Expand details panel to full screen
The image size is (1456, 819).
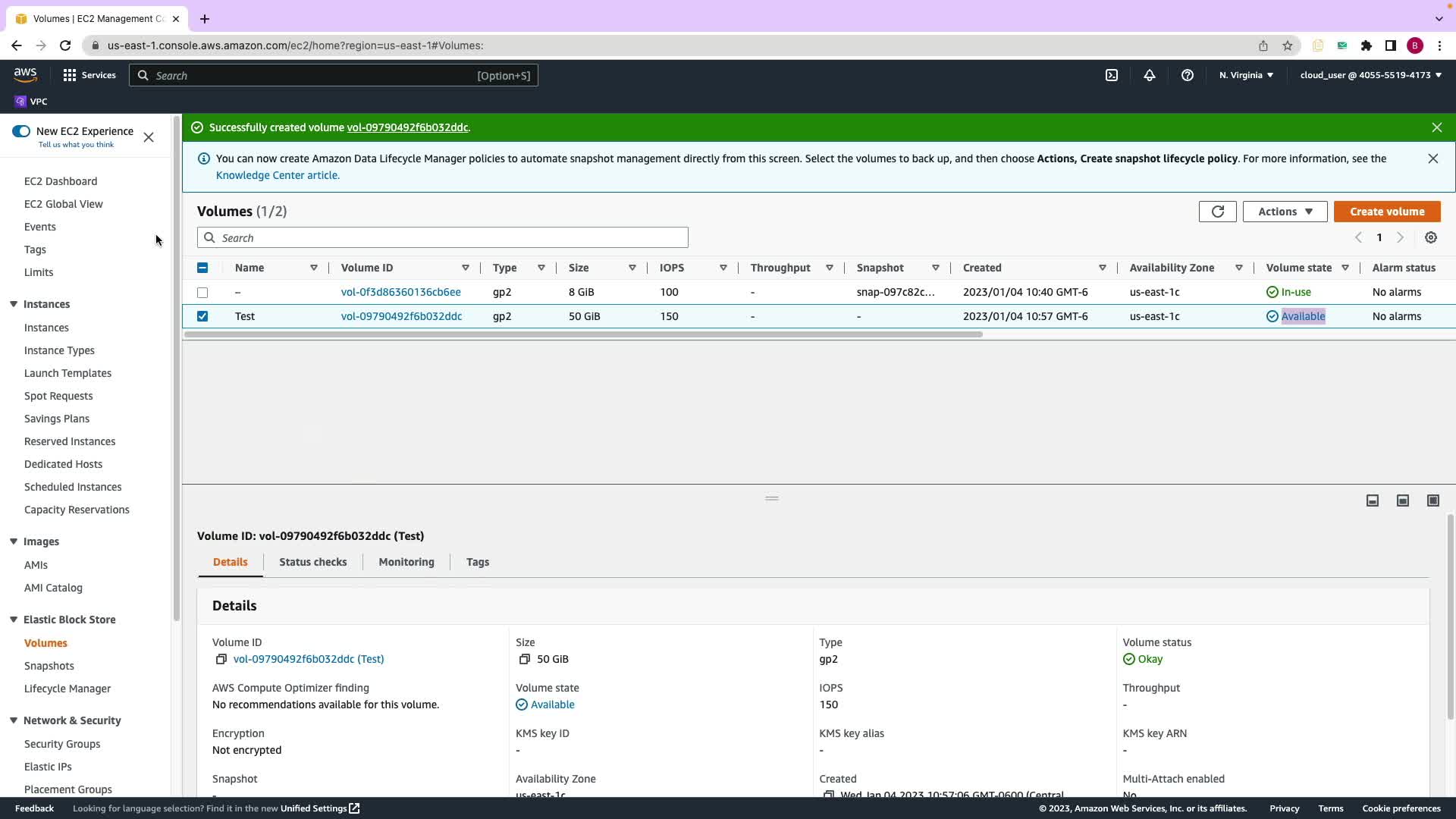pos(1432,500)
